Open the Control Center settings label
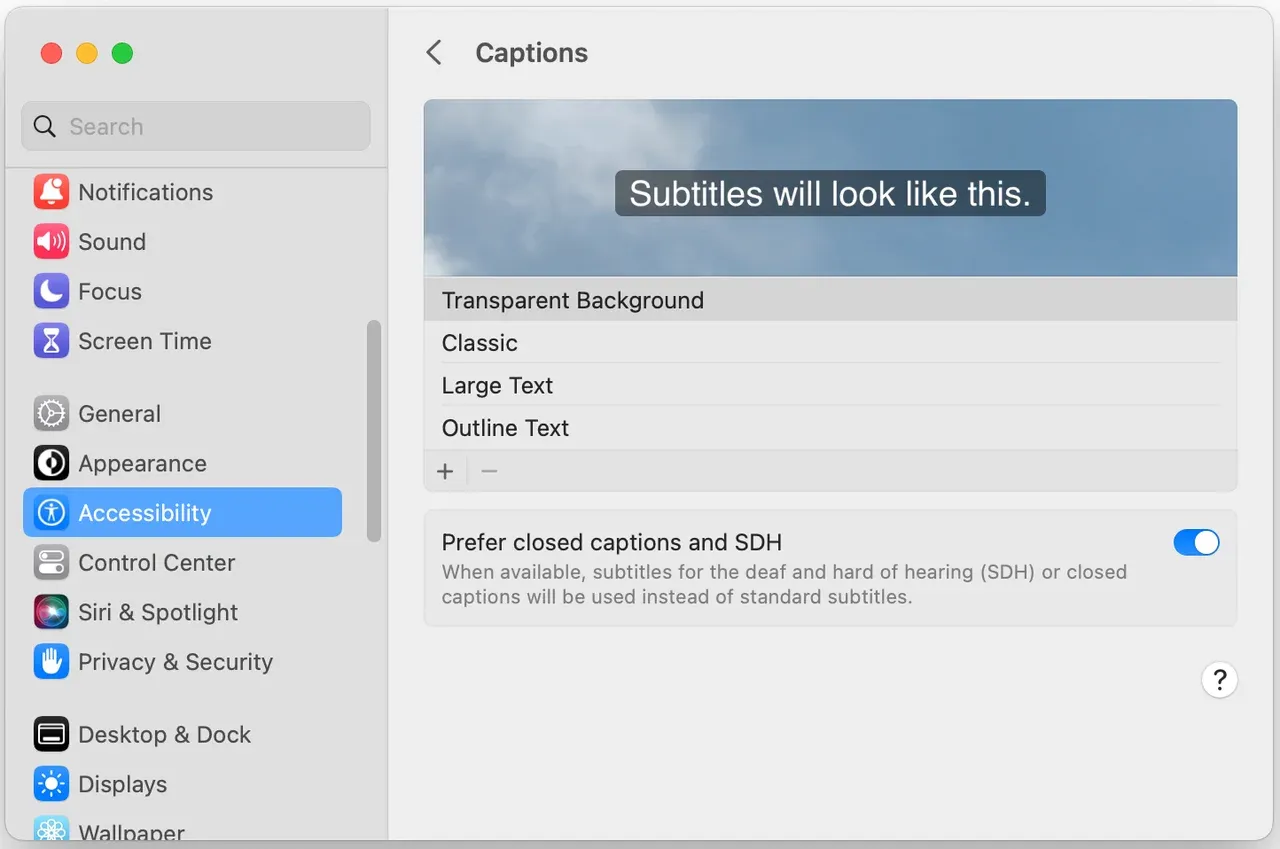This screenshot has height=849, width=1280. [157, 563]
